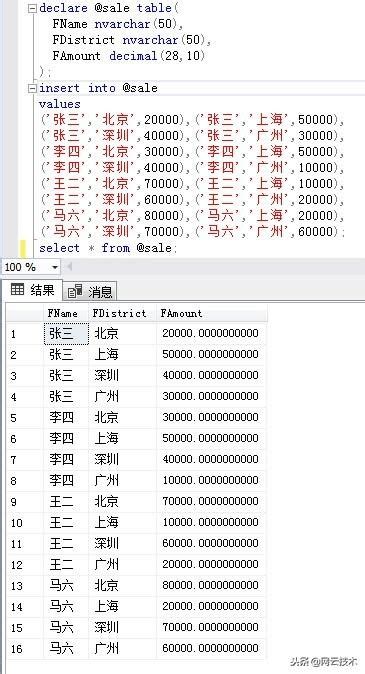
Task: Click the FDistrict nvarchar(50) definition line
Action: pos(132,40)
